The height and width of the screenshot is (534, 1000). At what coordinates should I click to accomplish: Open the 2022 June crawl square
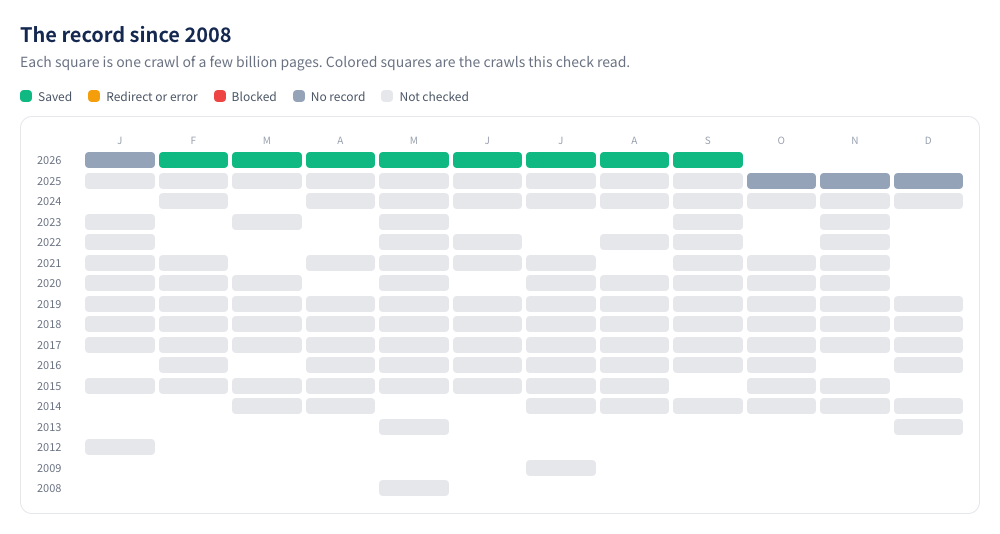pyautogui.click(x=487, y=242)
